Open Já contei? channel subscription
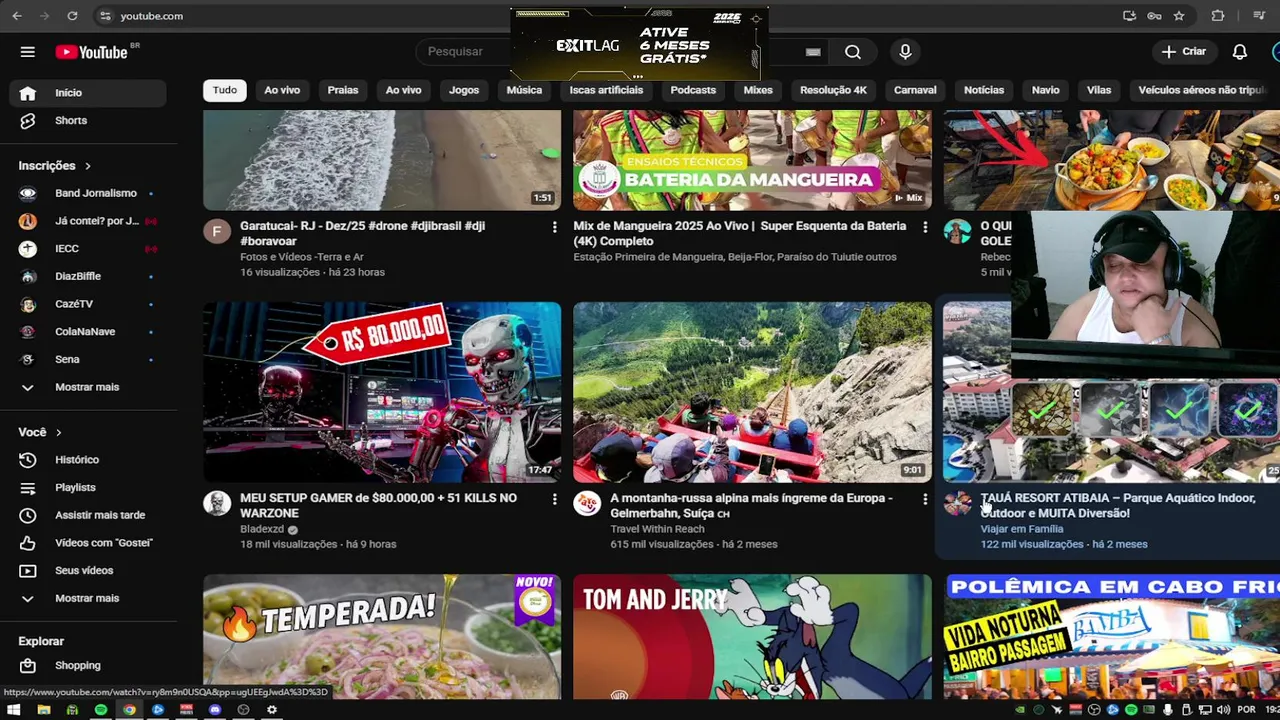Image resolution: width=1280 pixels, height=720 pixels. pyautogui.click(x=88, y=221)
